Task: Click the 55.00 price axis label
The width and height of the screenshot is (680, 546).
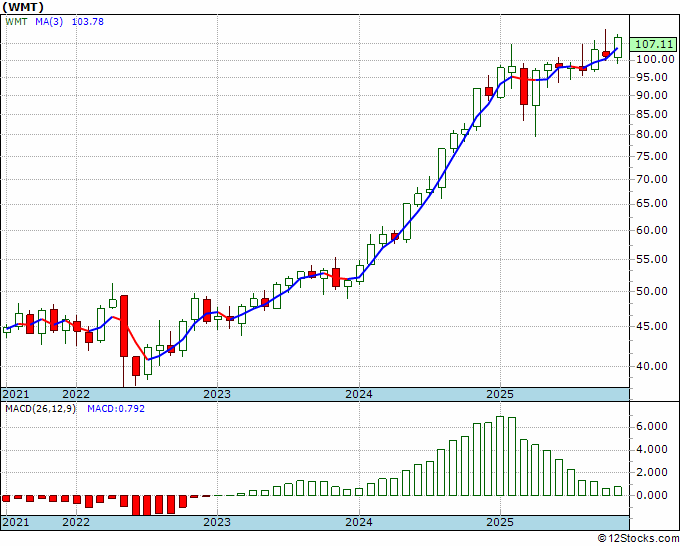Action: (651, 259)
